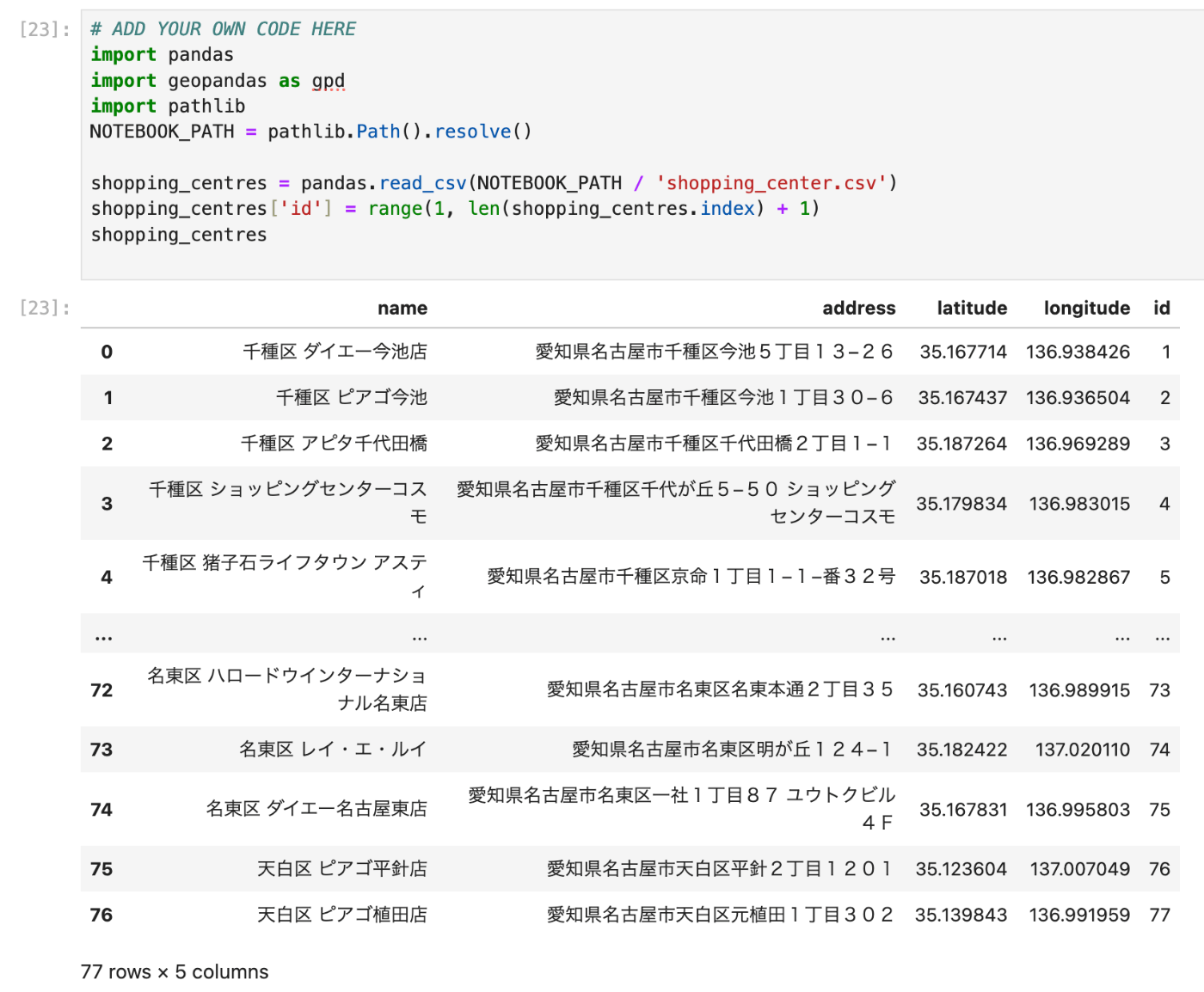Click latitude value 35.187018
1204x992 pixels.
click(963, 577)
